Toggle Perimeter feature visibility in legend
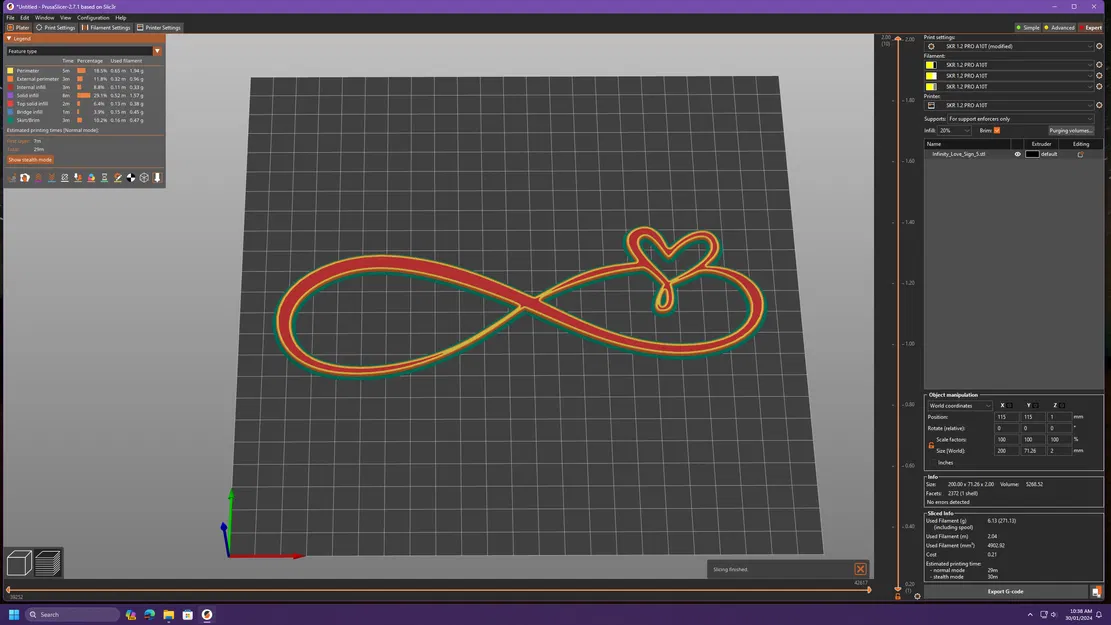The width and height of the screenshot is (1111, 625). (28, 71)
